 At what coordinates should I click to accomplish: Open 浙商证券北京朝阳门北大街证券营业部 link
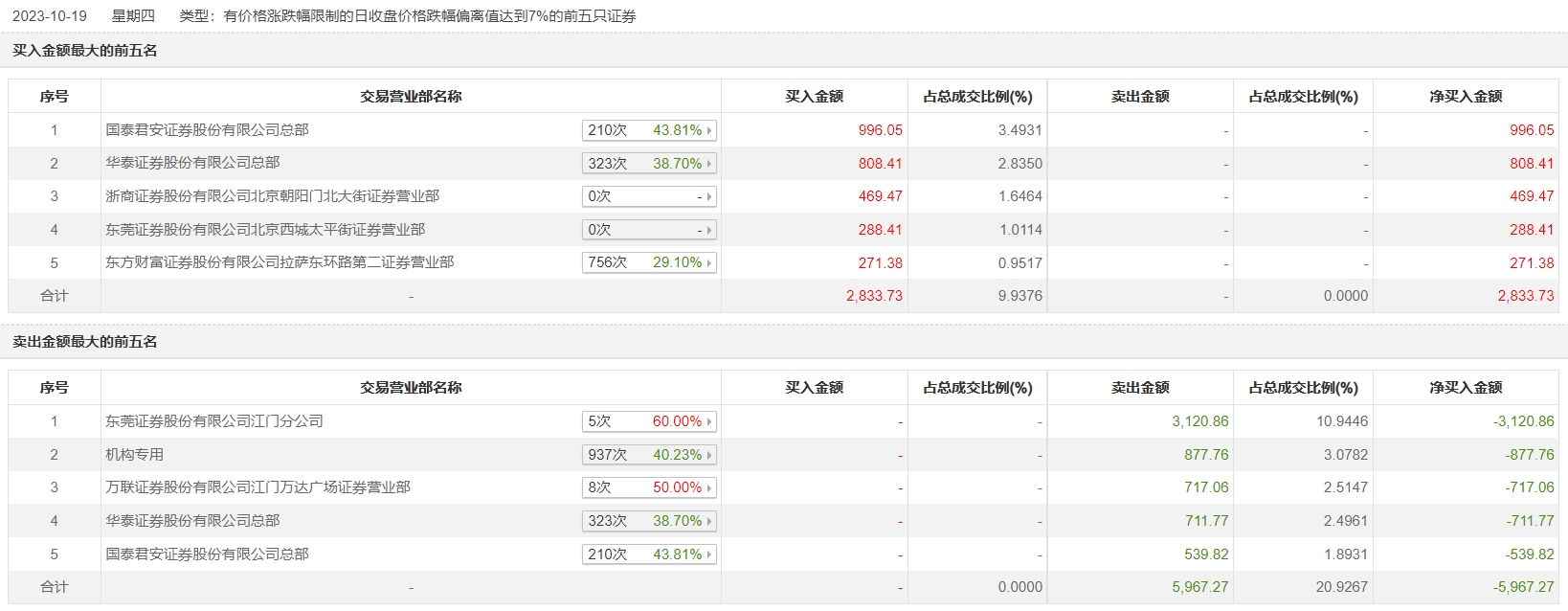[x=272, y=196]
